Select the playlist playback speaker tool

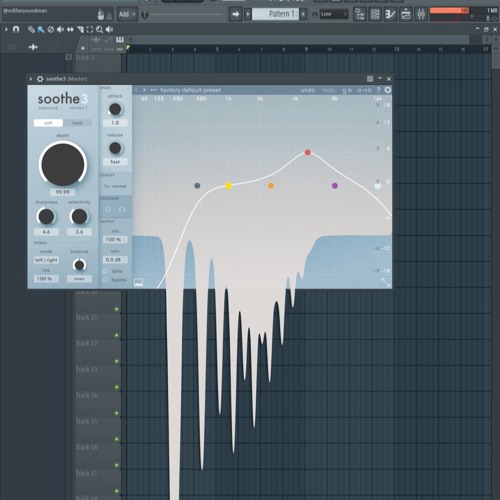(109, 29)
